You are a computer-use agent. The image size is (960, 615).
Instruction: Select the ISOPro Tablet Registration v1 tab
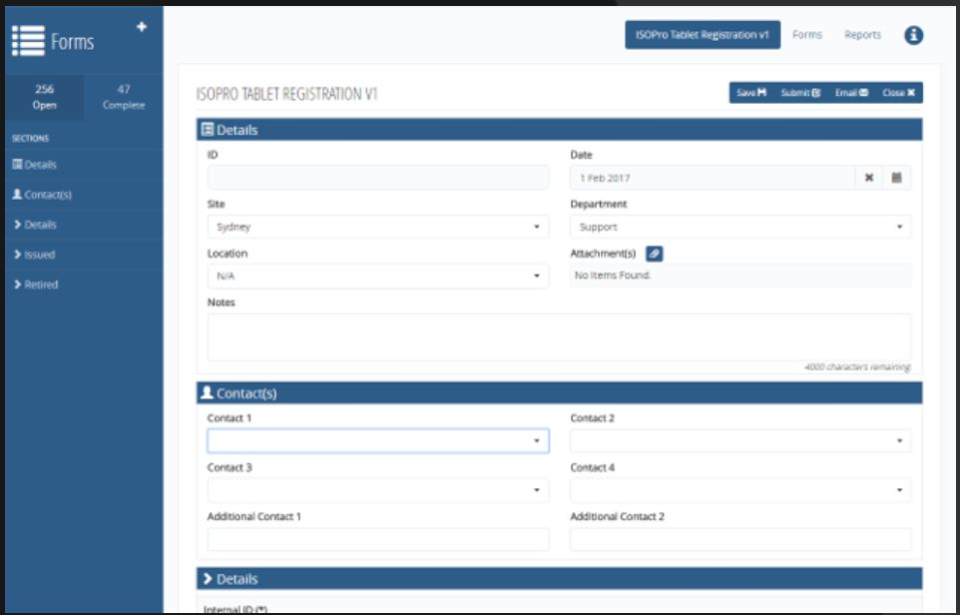click(x=701, y=33)
